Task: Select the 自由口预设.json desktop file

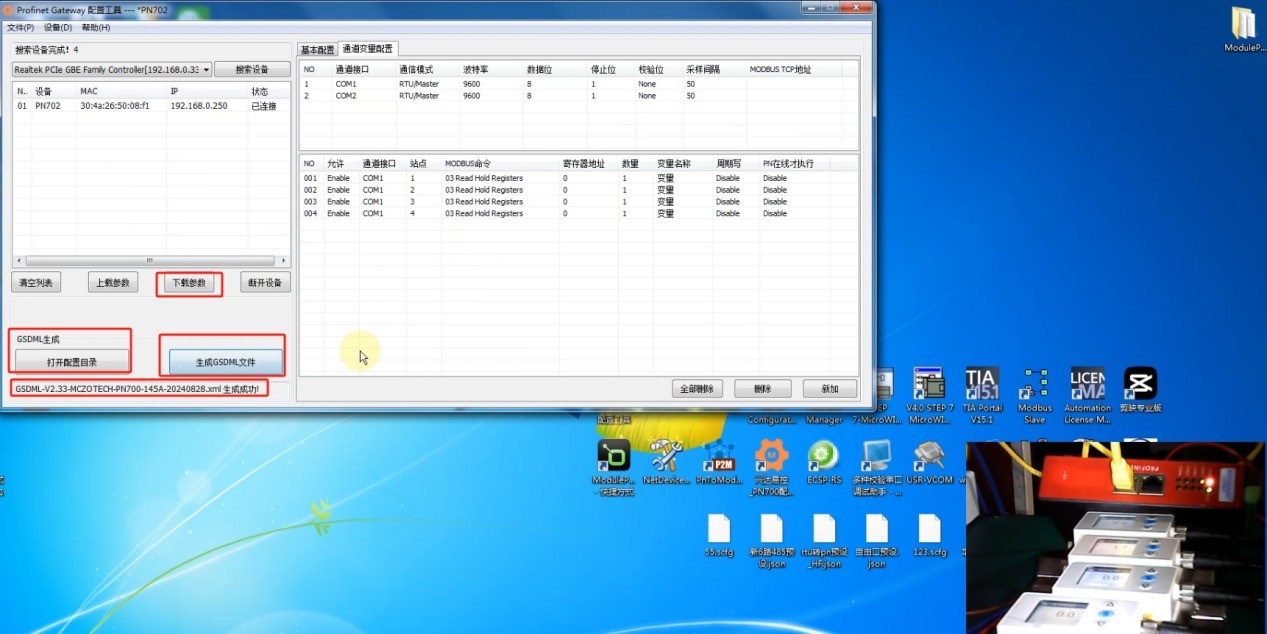Action: (877, 541)
